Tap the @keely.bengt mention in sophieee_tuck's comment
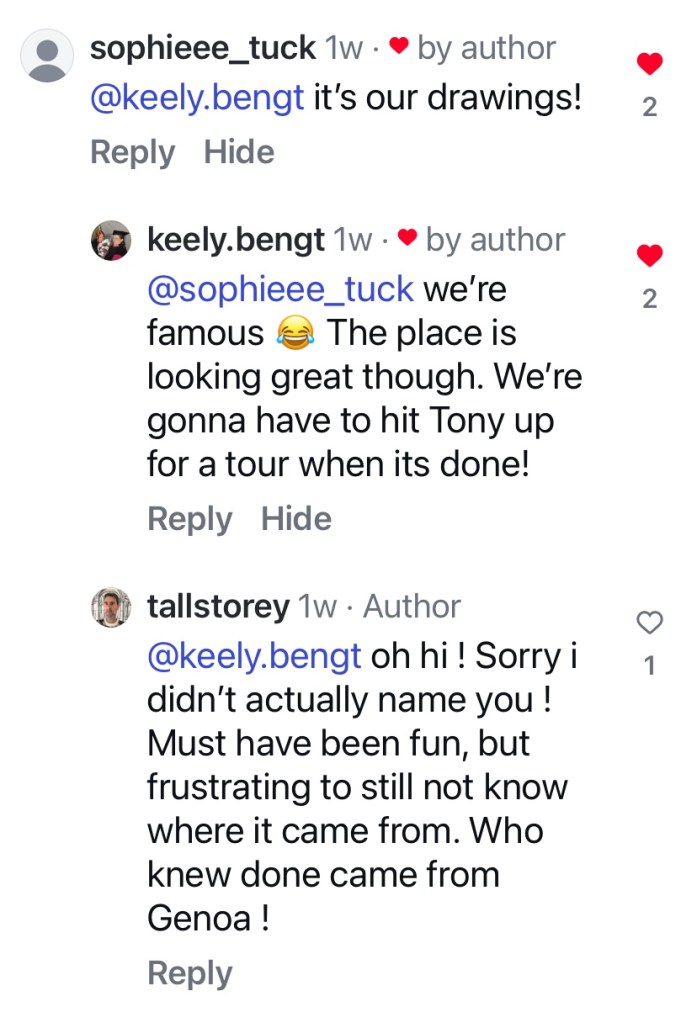The image size is (697, 1023). tap(197, 100)
